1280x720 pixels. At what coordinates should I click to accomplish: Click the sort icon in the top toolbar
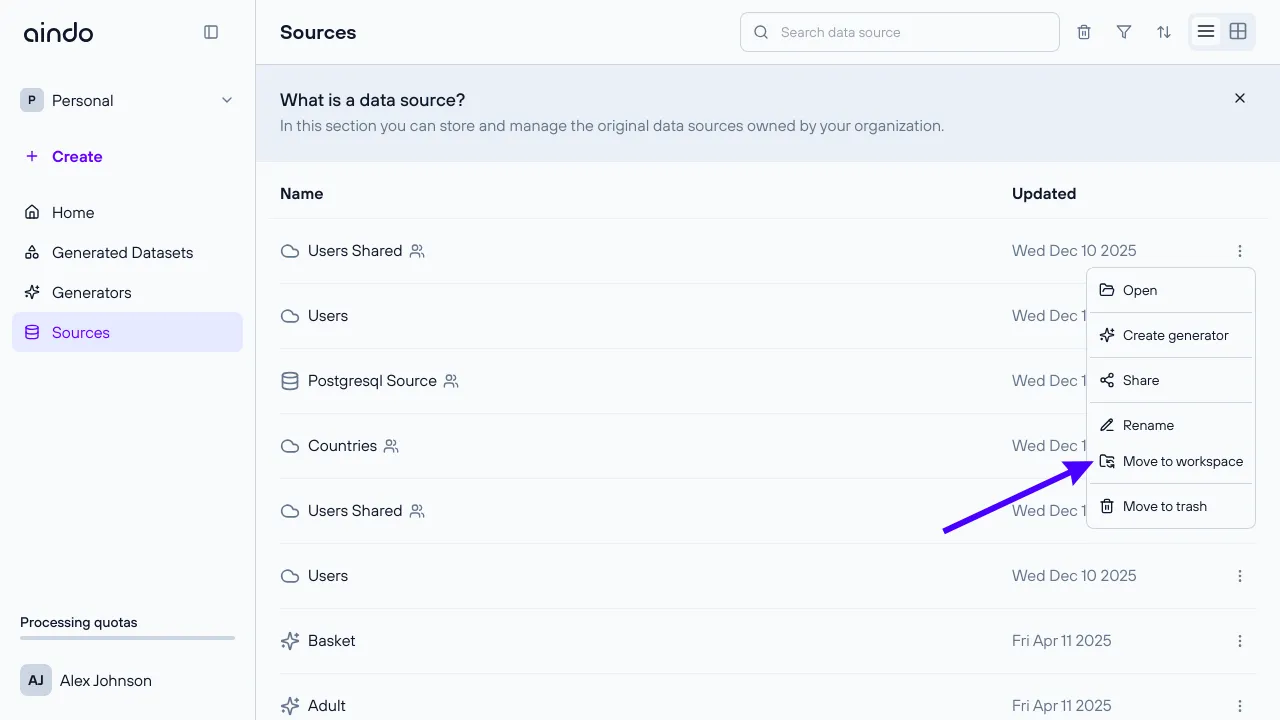pyautogui.click(x=1163, y=31)
